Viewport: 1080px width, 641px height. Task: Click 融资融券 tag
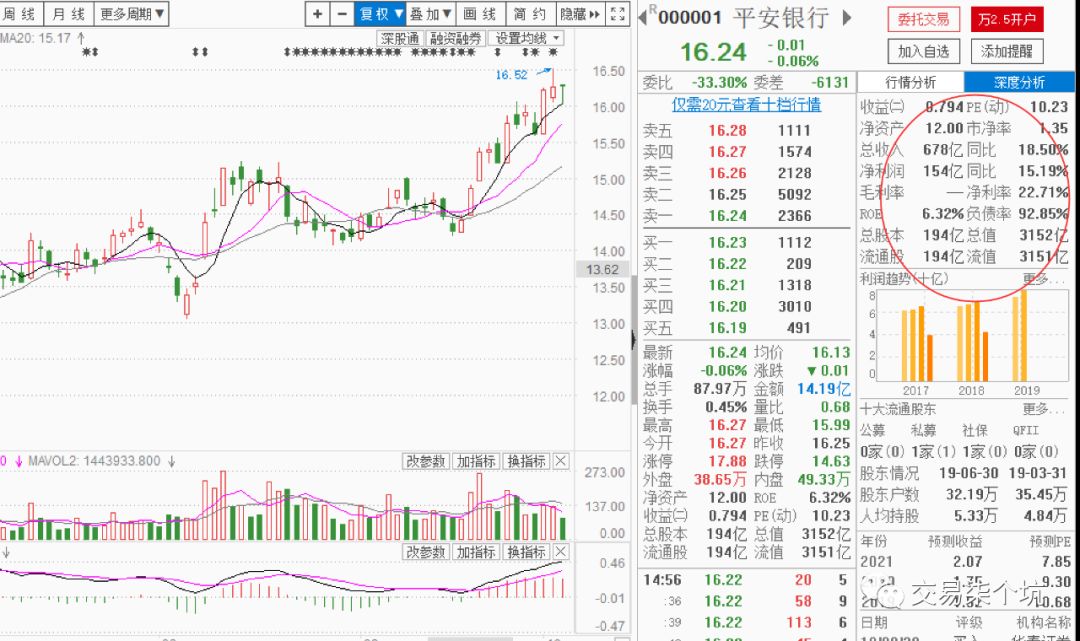coord(455,39)
